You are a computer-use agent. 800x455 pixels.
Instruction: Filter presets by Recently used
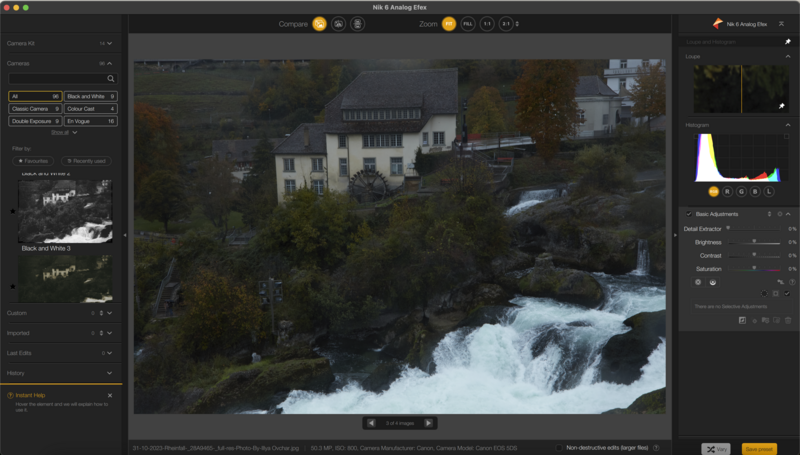[86, 161]
